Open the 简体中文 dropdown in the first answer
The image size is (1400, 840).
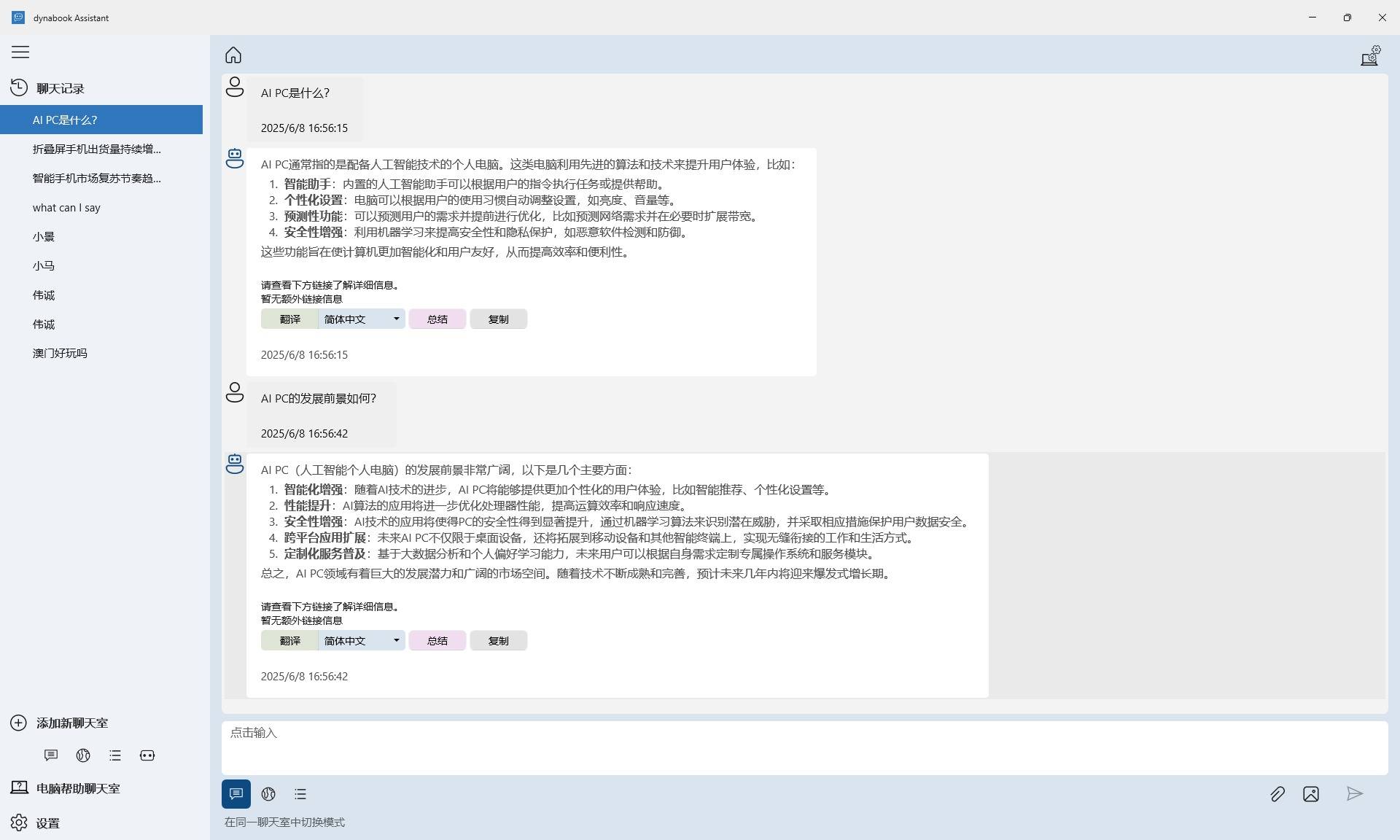click(x=362, y=319)
